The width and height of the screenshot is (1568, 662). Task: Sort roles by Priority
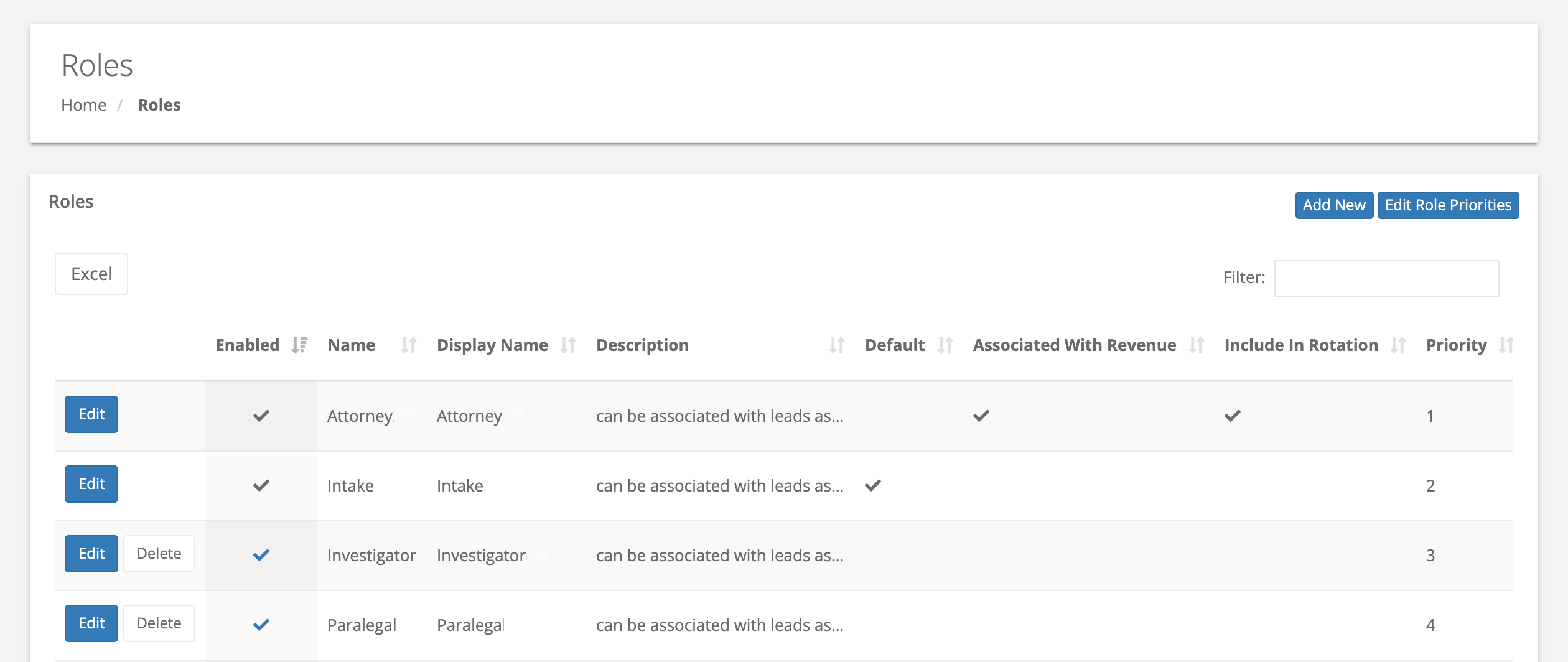(1506, 345)
